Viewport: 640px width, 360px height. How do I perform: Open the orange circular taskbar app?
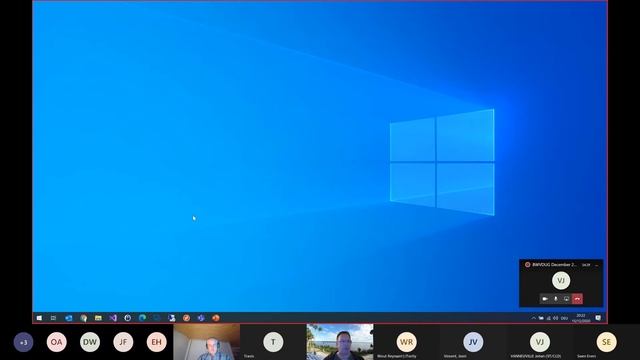(187, 318)
